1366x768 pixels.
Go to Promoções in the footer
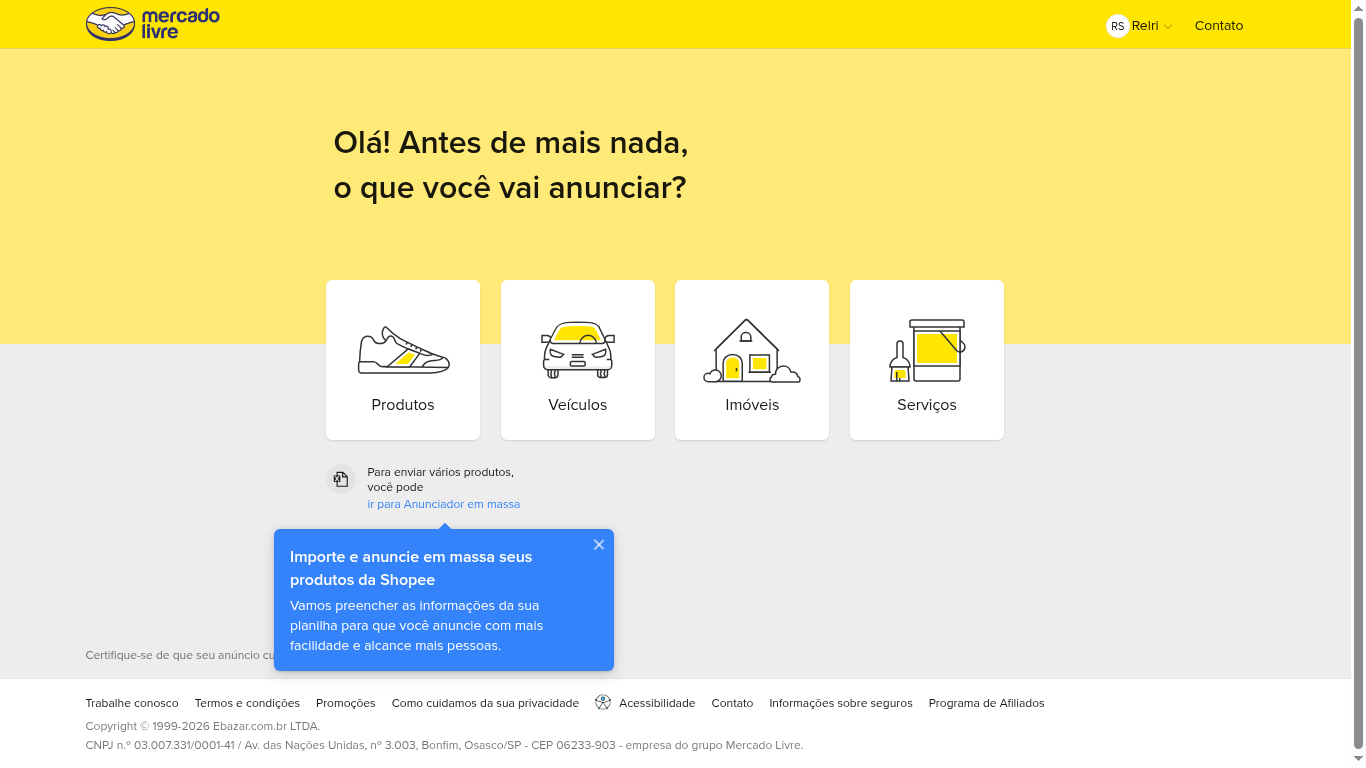tap(345, 703)
